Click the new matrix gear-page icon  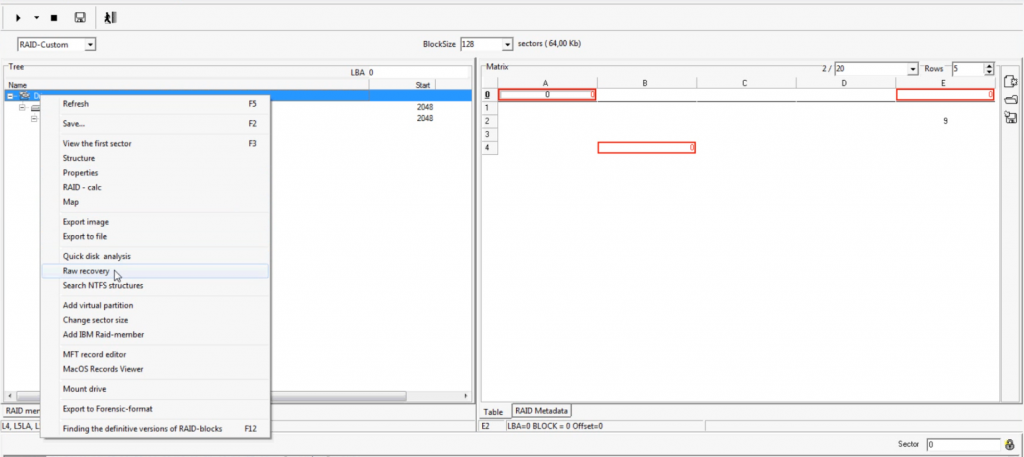point(1010,82)
